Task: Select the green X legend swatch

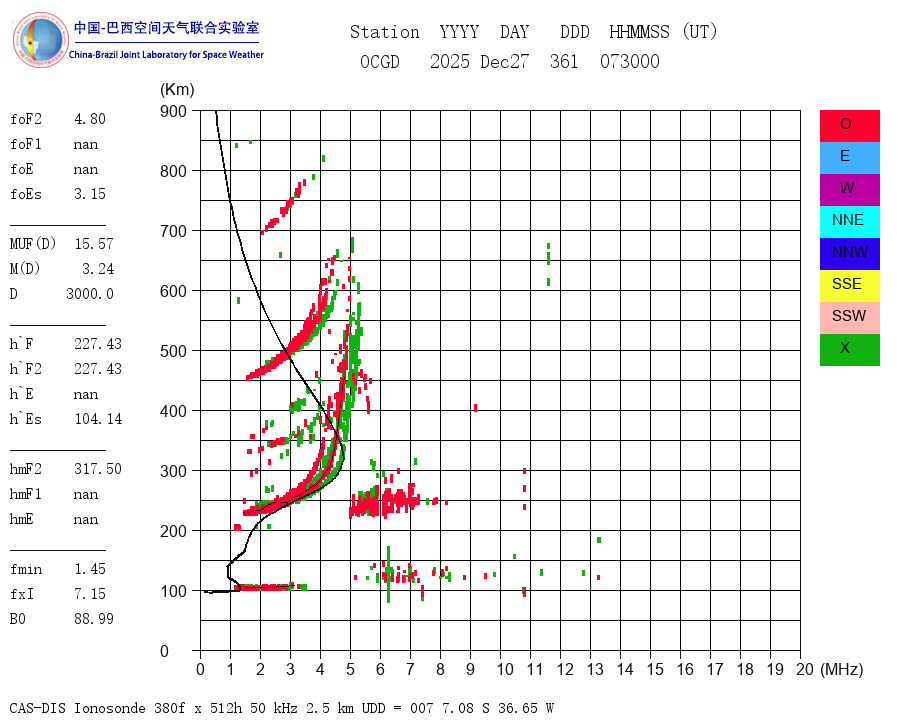Action: coord(849,350)
